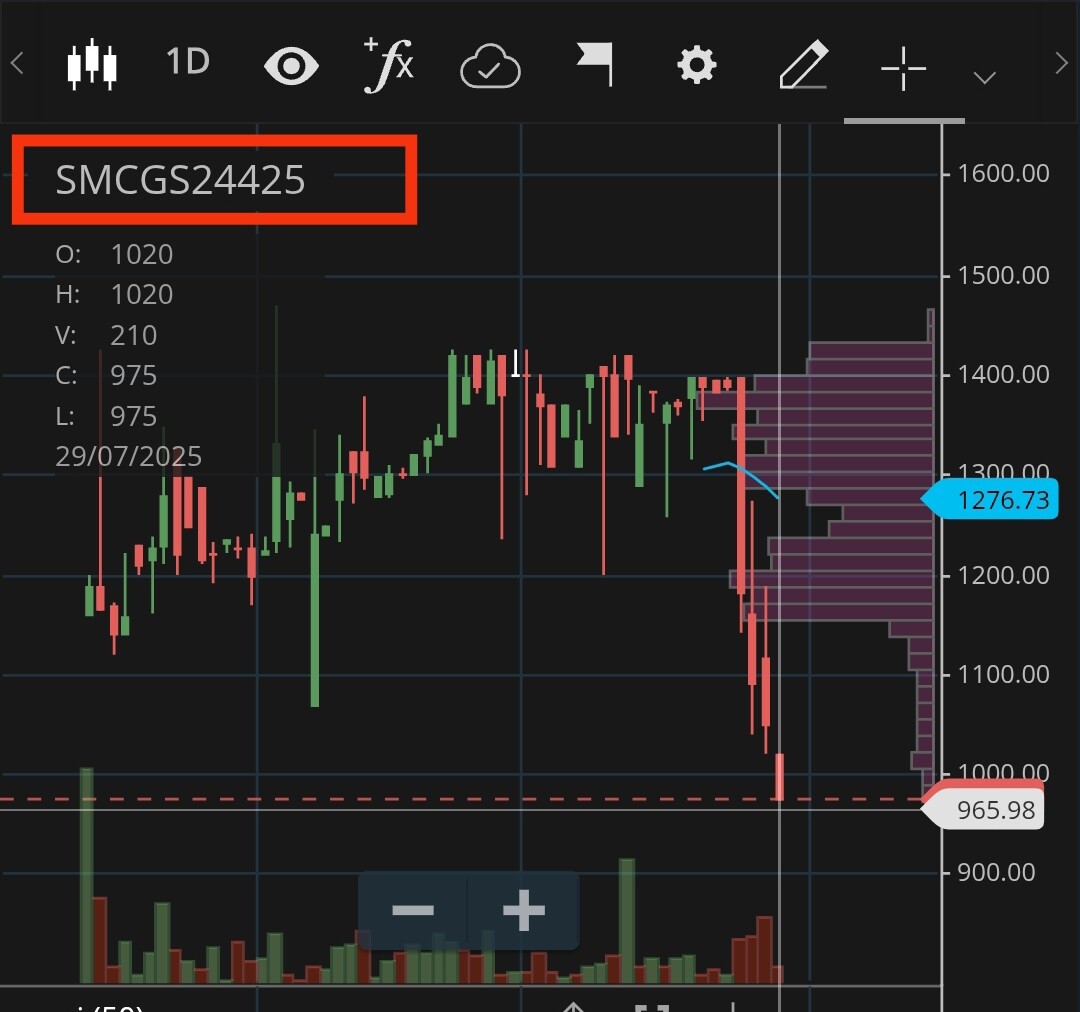This screenshot has height=1012, width=1080.
Task: Click the cloud save checkmark icon
Action: tap(490, 66)
